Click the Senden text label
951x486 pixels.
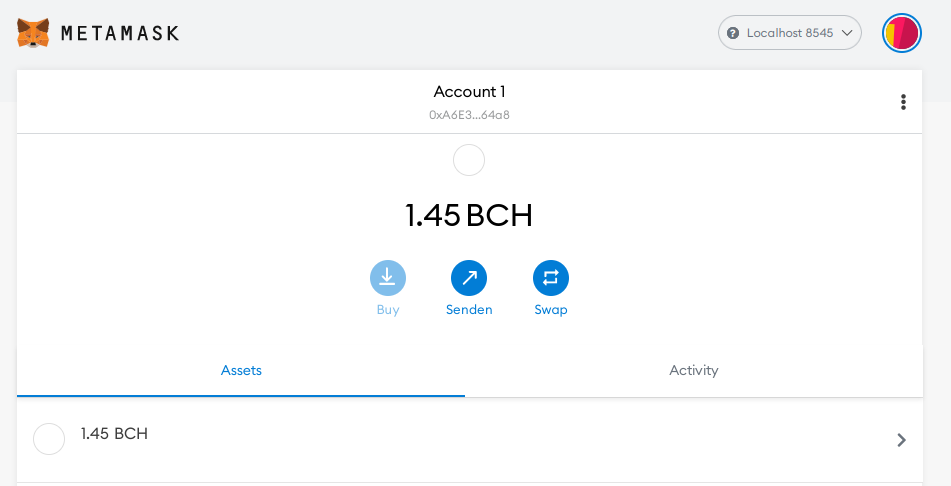click(469, 309)
